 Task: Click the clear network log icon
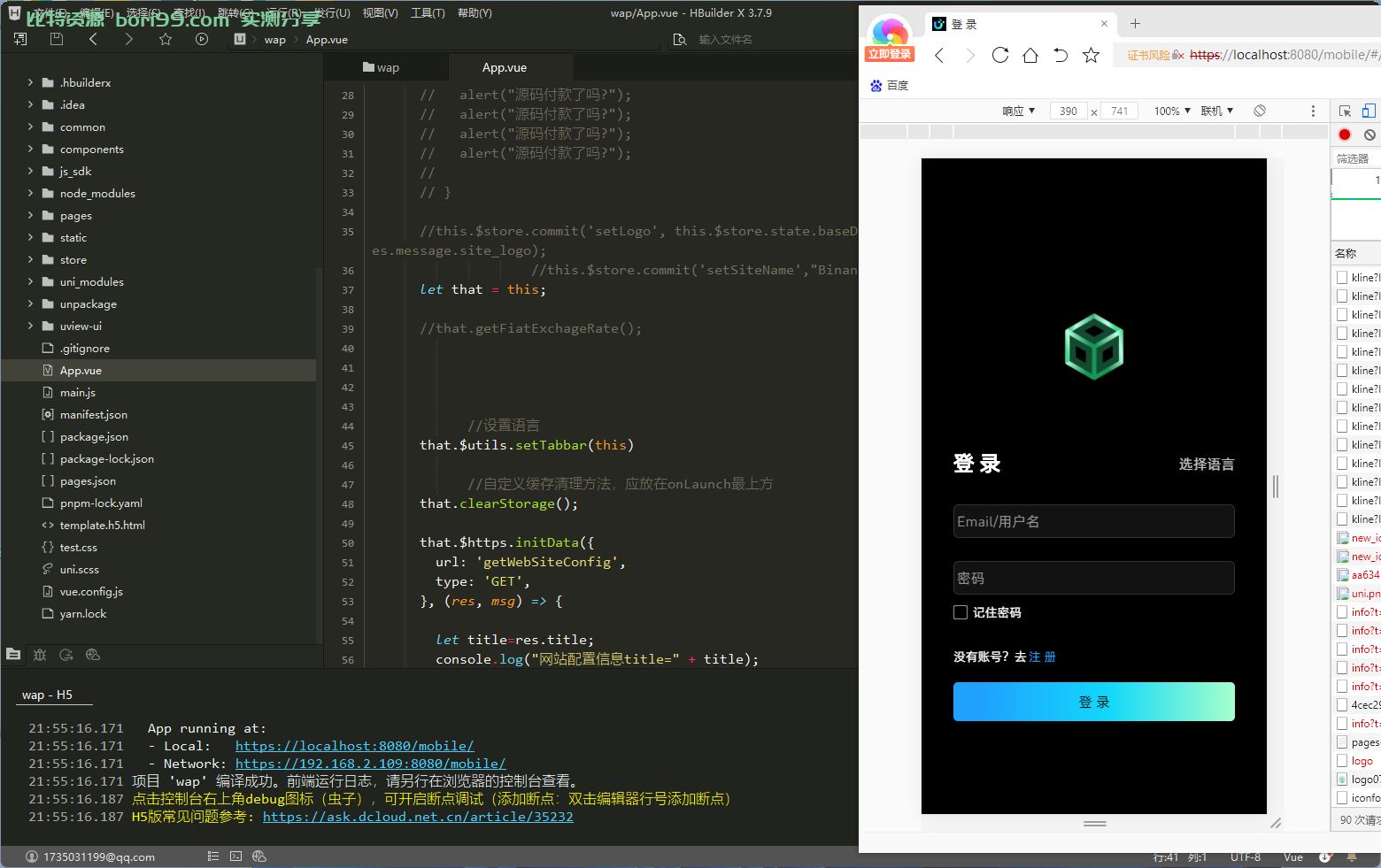point(1369,134)
